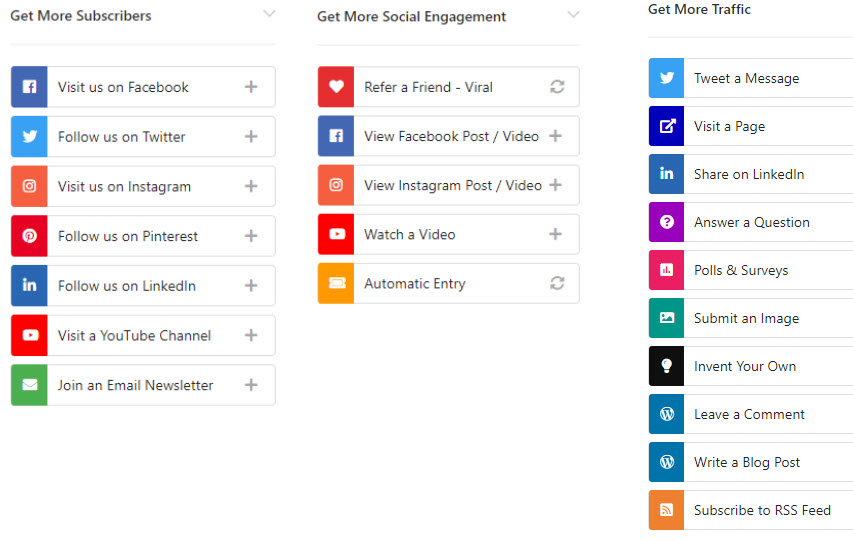Click the Pinterest icon for Follow us on Pinterest
The width and height of the screenshot is (853, 540).
[x=29, y=236]
